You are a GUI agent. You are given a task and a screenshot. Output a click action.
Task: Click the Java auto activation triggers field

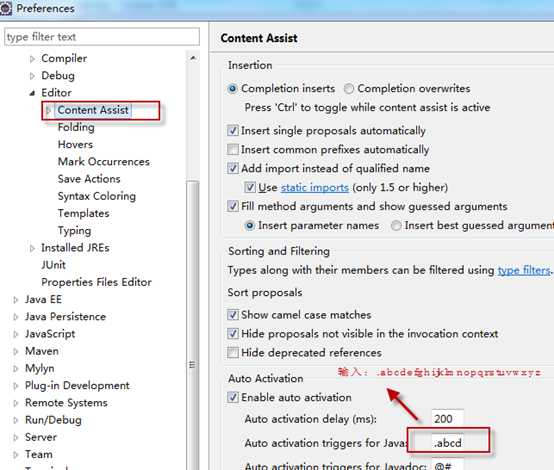pyautogui.click(x=447, y=443)
